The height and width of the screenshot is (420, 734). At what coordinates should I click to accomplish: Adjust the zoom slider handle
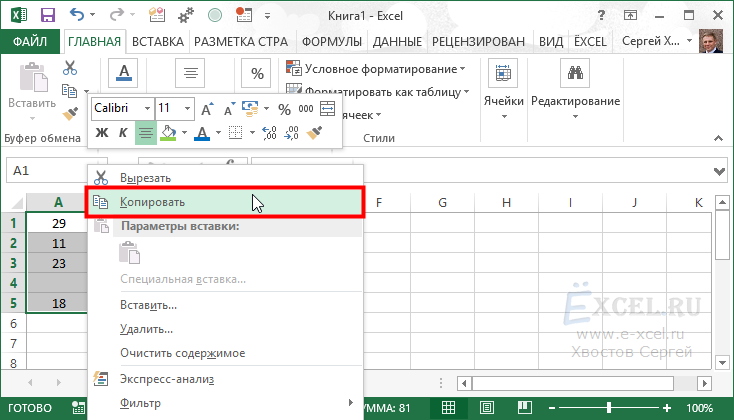609,408
